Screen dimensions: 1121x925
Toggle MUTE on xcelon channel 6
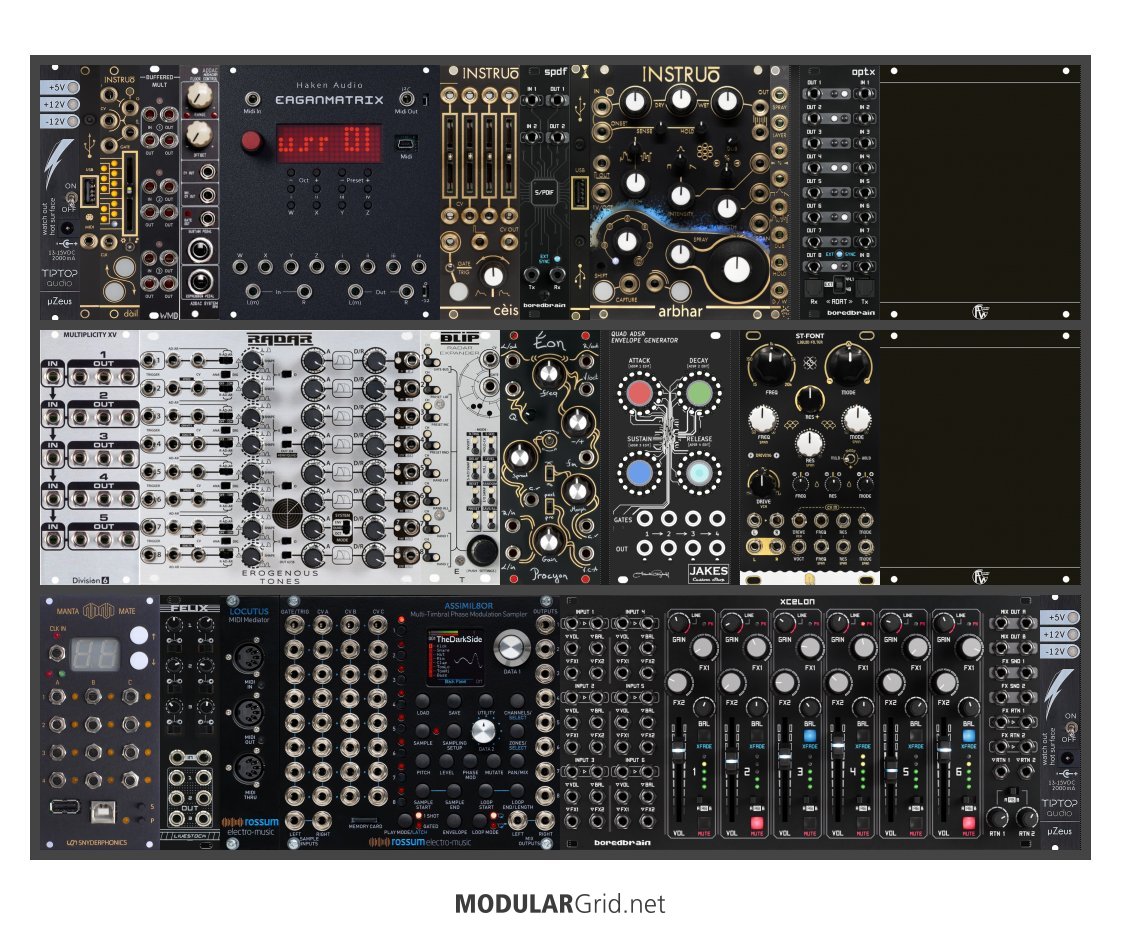(969, 823)
